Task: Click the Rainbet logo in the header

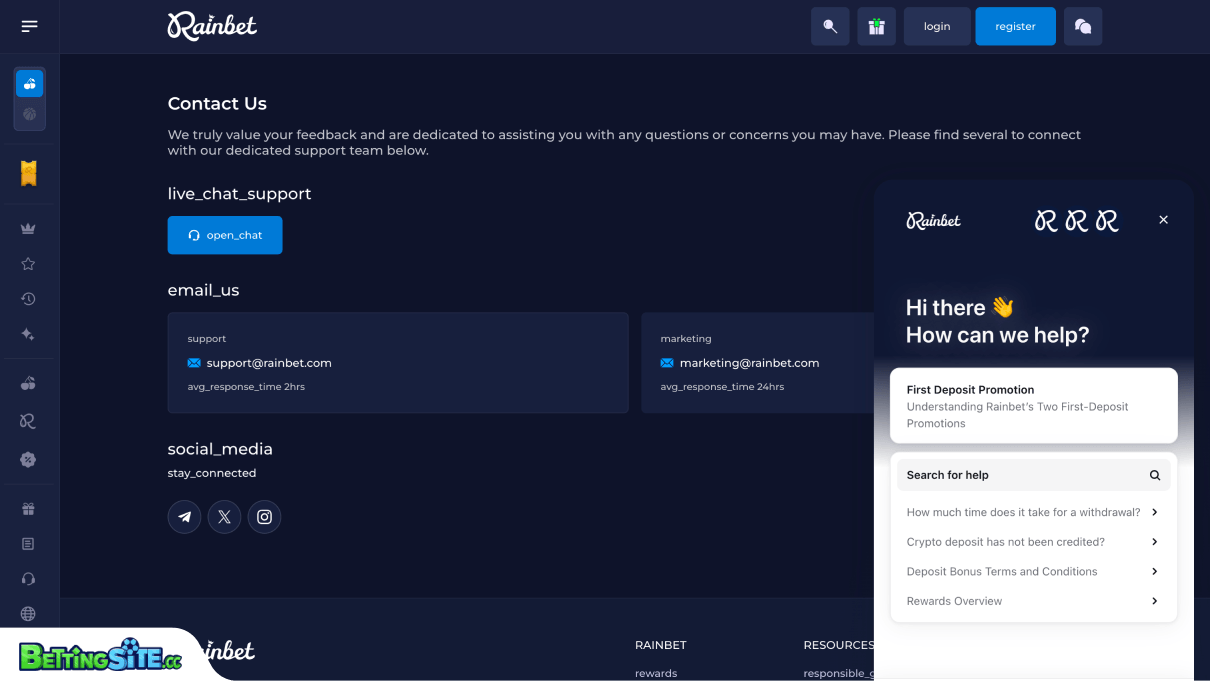Action: 212,26
